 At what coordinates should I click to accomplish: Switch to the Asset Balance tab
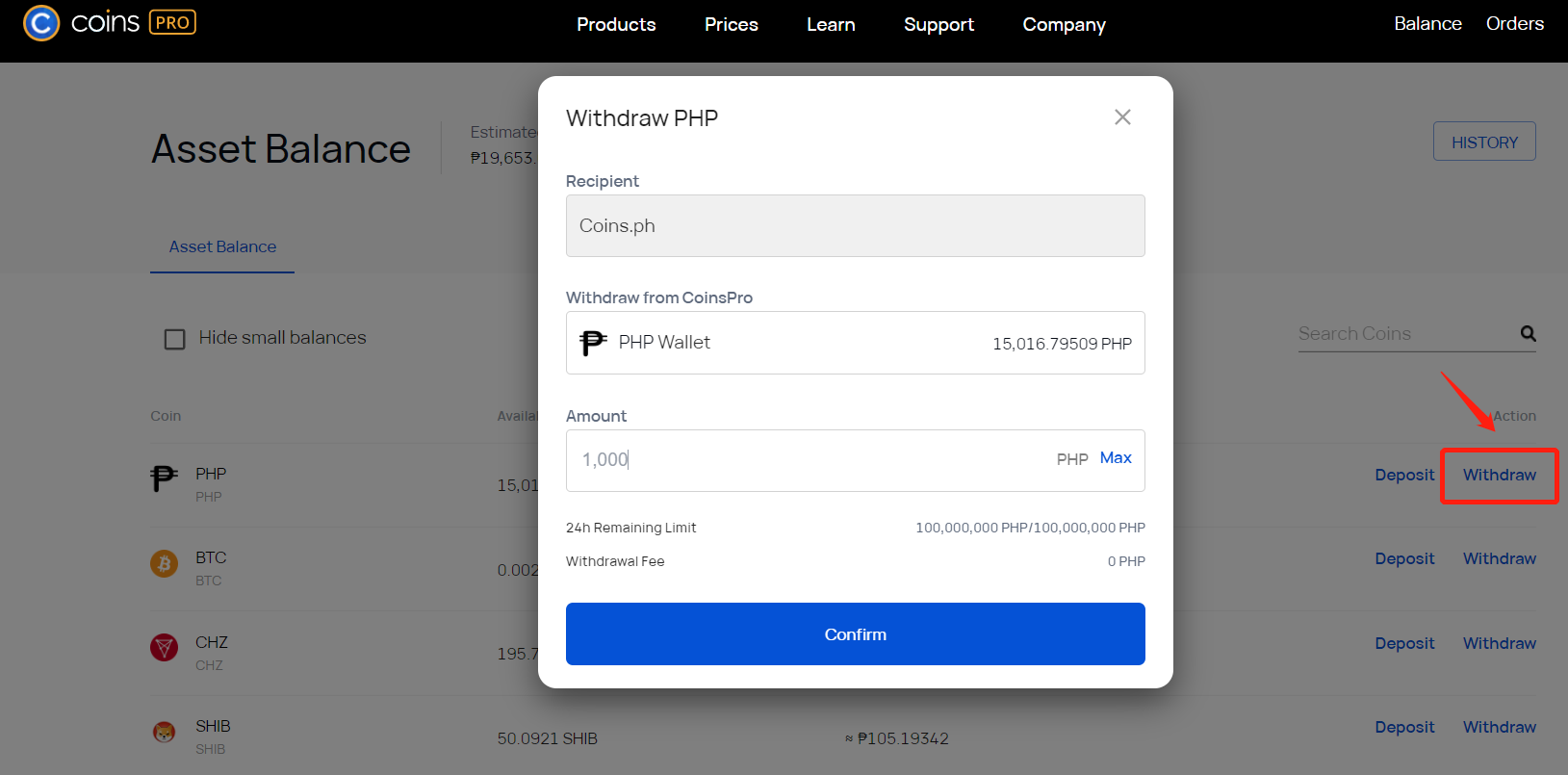pos(221,246)
